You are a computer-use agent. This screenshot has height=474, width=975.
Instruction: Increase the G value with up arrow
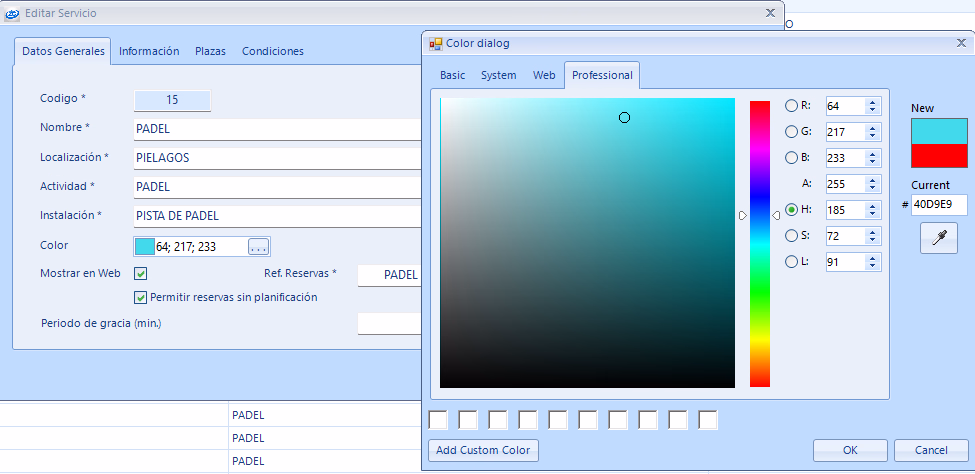pos(872,127)
